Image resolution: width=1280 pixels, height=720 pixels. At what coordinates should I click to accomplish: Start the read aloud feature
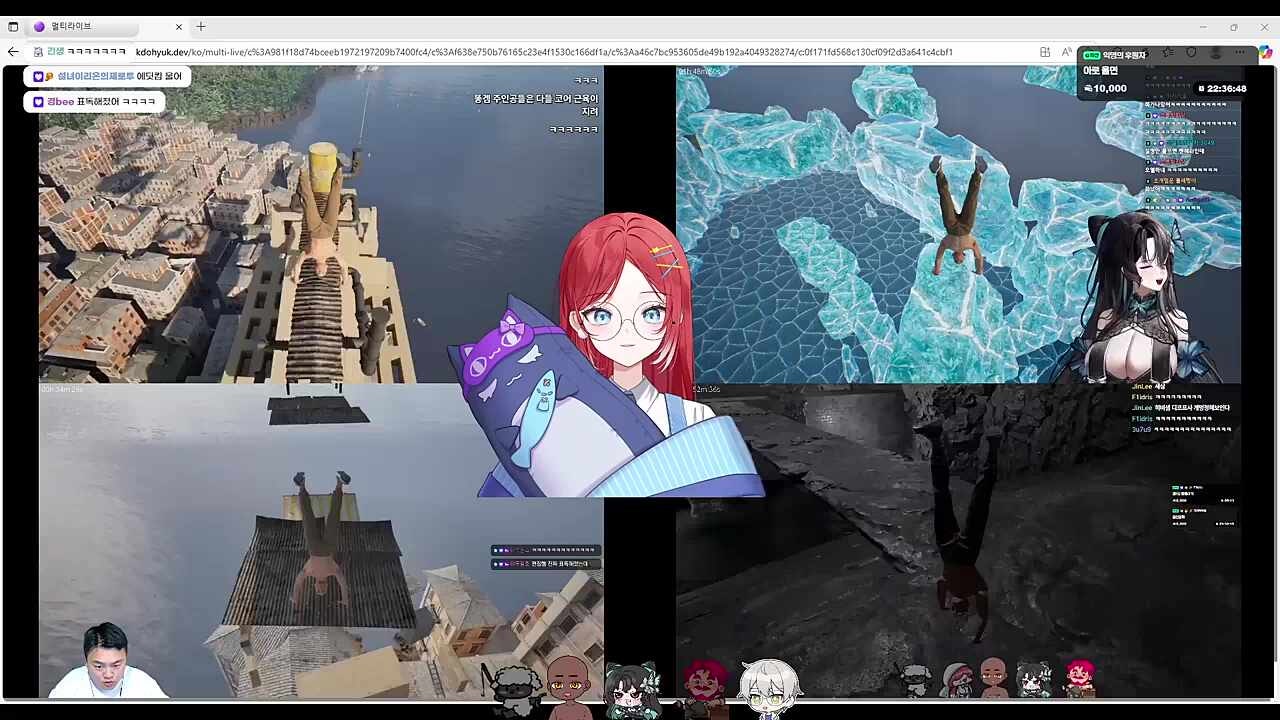pyautogui.click(x=1067, y=52)
